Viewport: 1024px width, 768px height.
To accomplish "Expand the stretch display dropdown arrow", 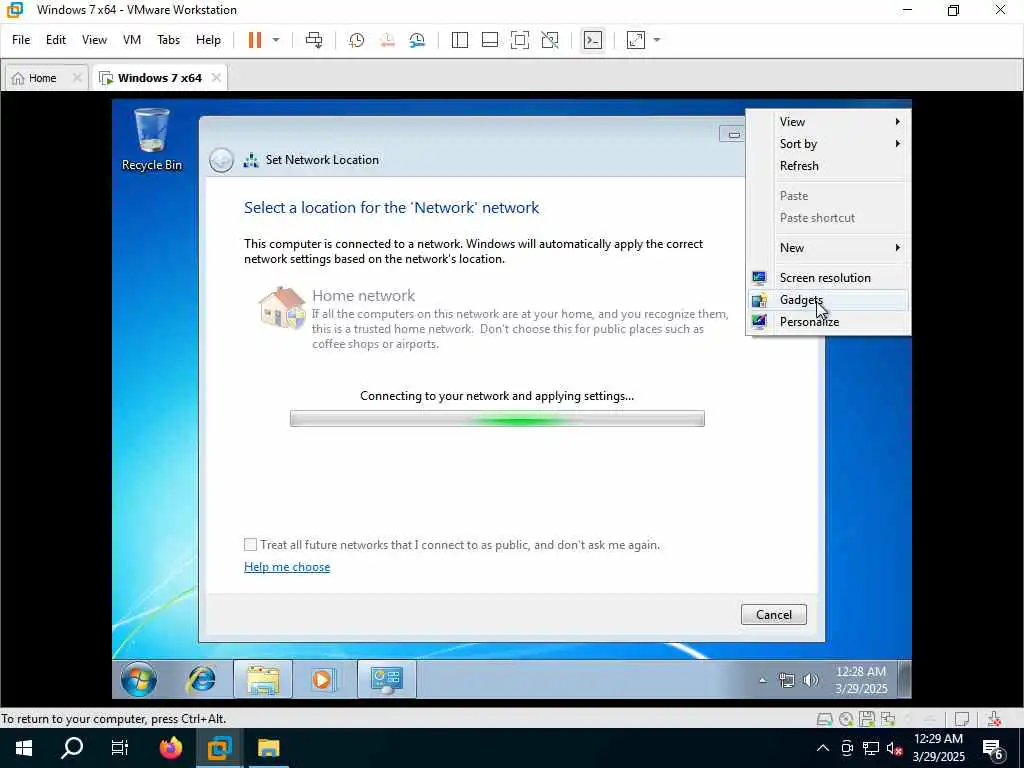I will (657, 40).
